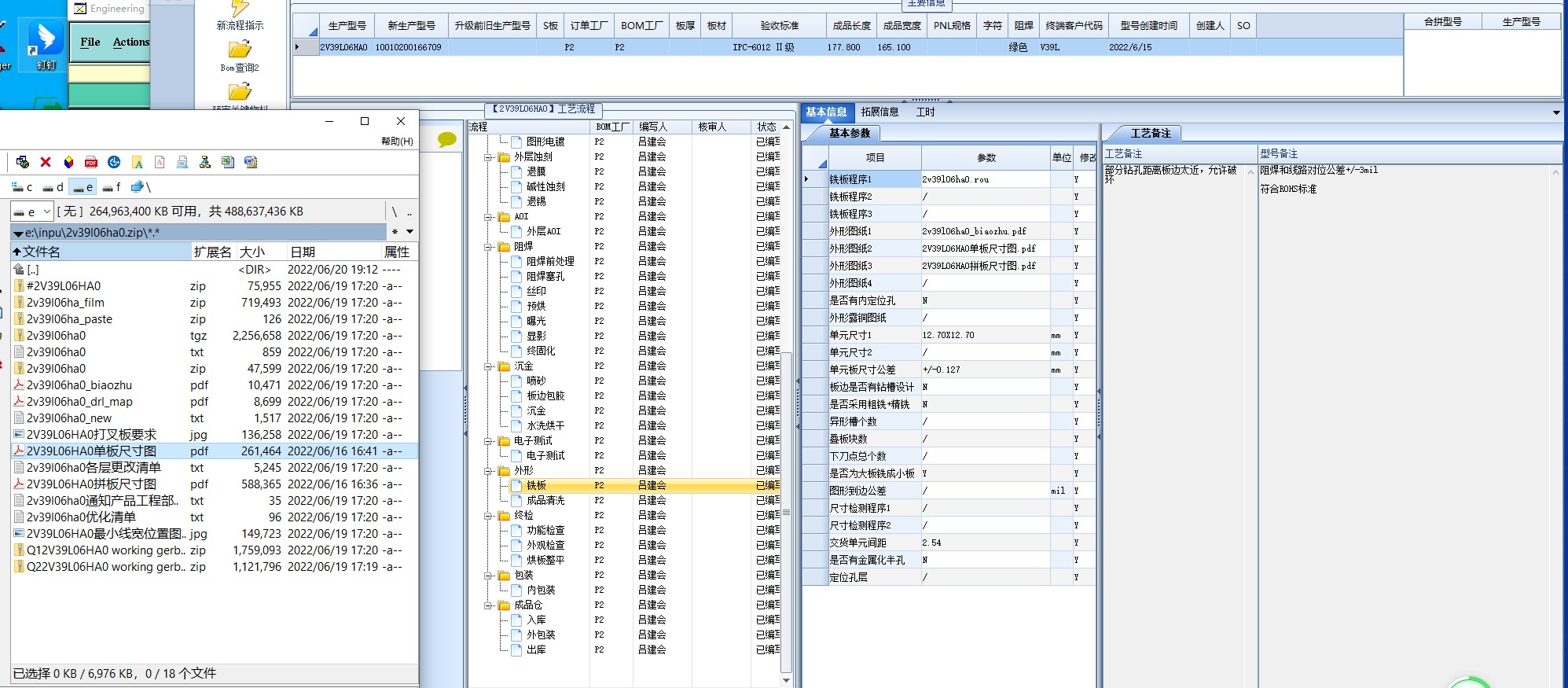1568x688 pixels.
Task: Click the e:\inpu\2v39l06ha0.zip path bar
Action: click(x=198, y=232)
